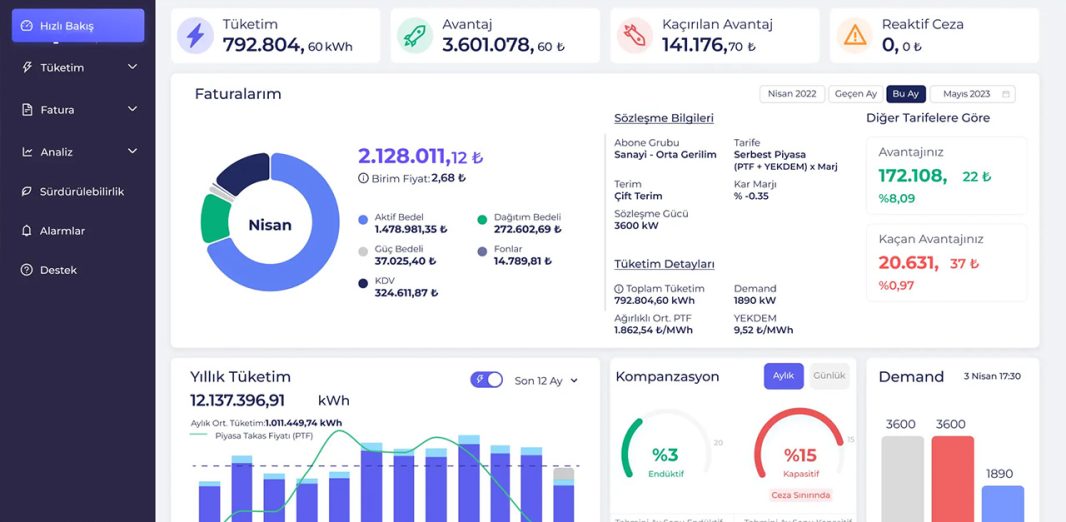Click the Tüketim lightning icon in sidebar

coord(27,67)
